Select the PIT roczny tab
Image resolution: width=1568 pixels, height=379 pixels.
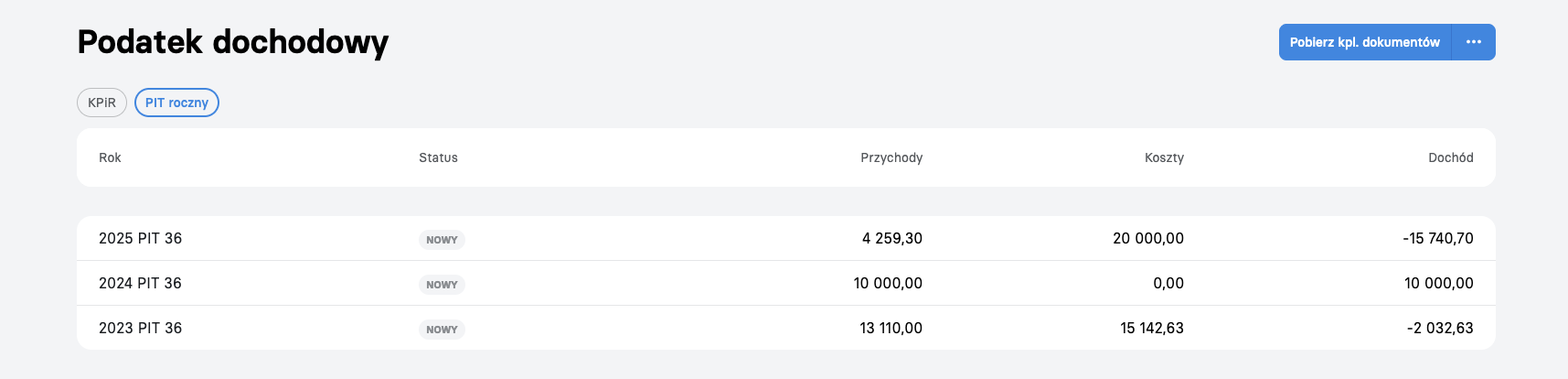point(176,103)
